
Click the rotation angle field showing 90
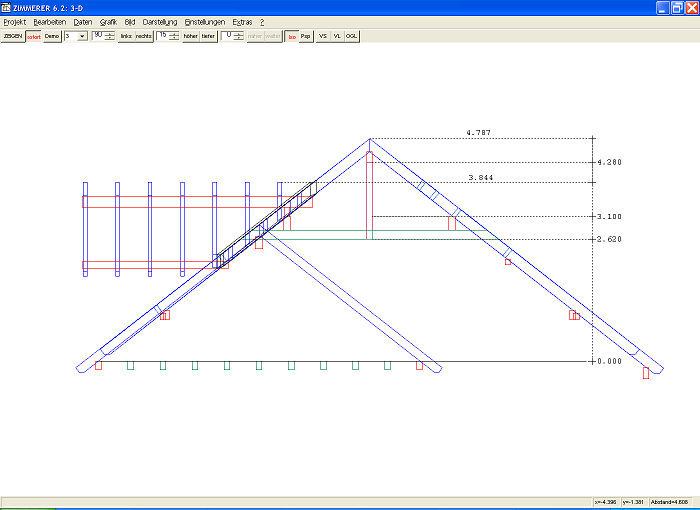98,35
